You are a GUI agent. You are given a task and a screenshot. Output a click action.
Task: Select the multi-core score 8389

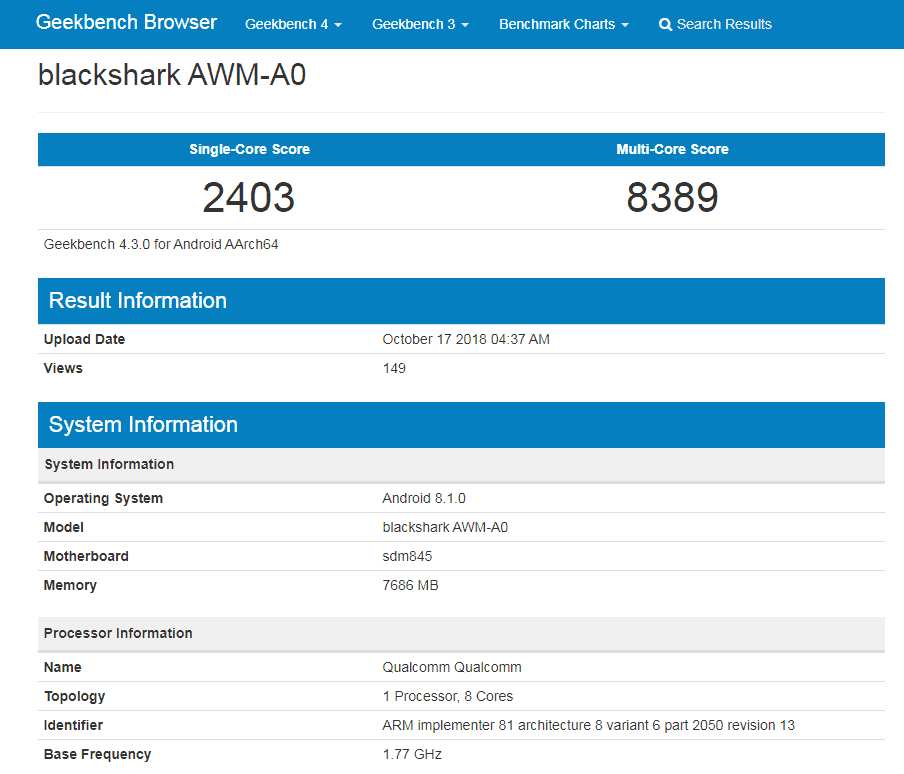pyautogui.click(x=672, y=198)
